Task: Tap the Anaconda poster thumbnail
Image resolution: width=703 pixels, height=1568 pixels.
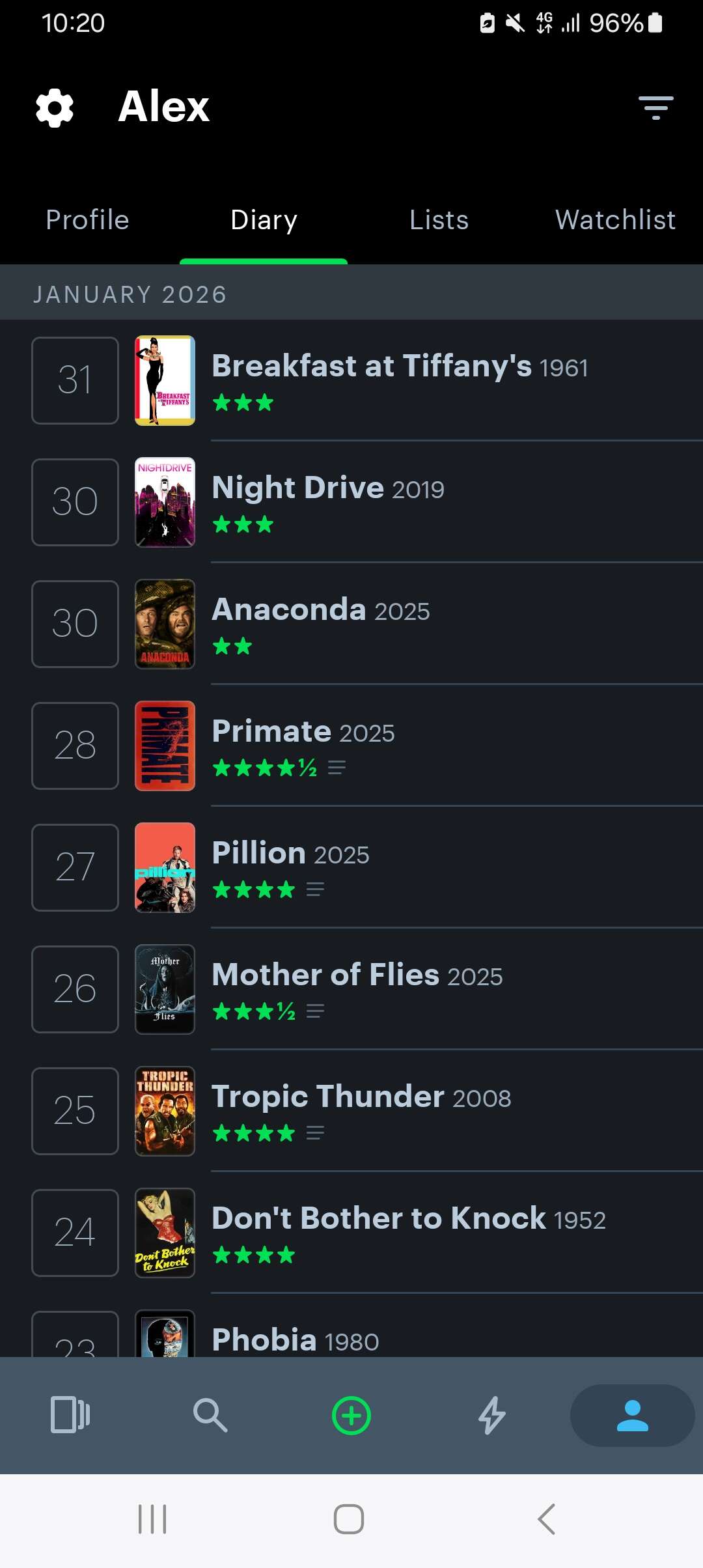Action: (x=165, y=624)
